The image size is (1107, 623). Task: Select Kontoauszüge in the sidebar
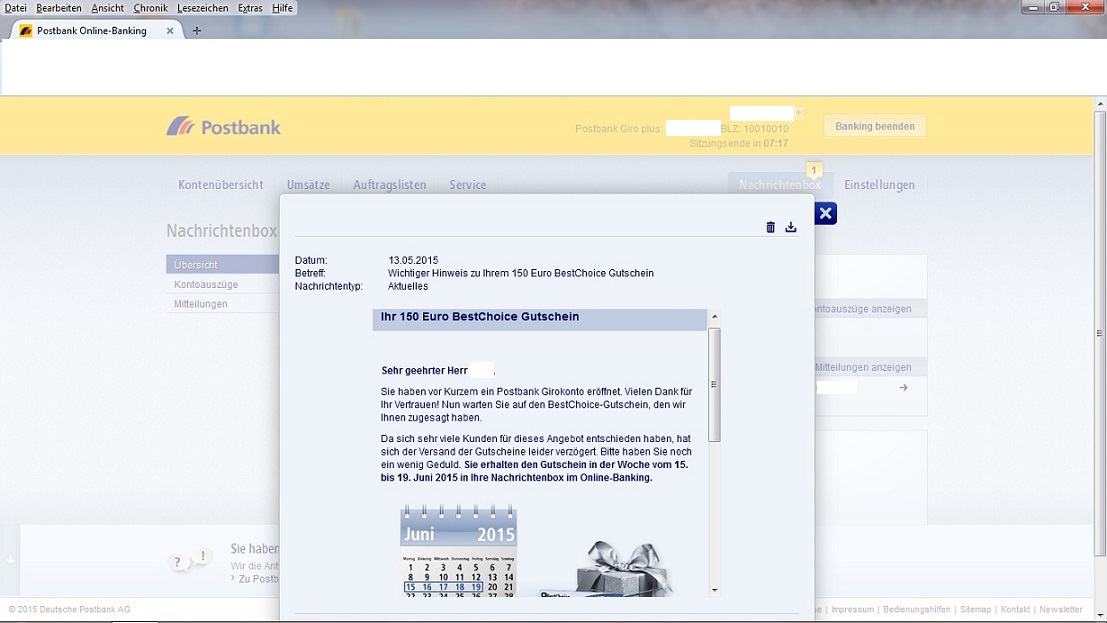tap(205, 284)
